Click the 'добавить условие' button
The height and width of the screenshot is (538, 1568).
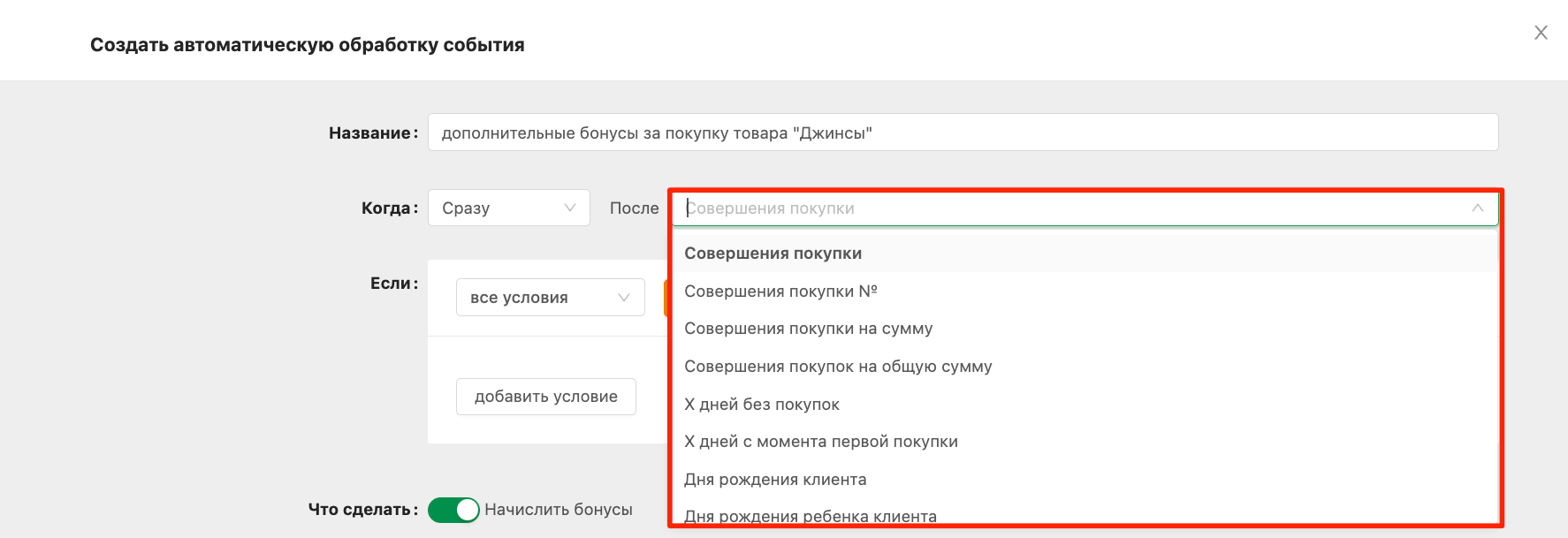click(x=546, y=397)
